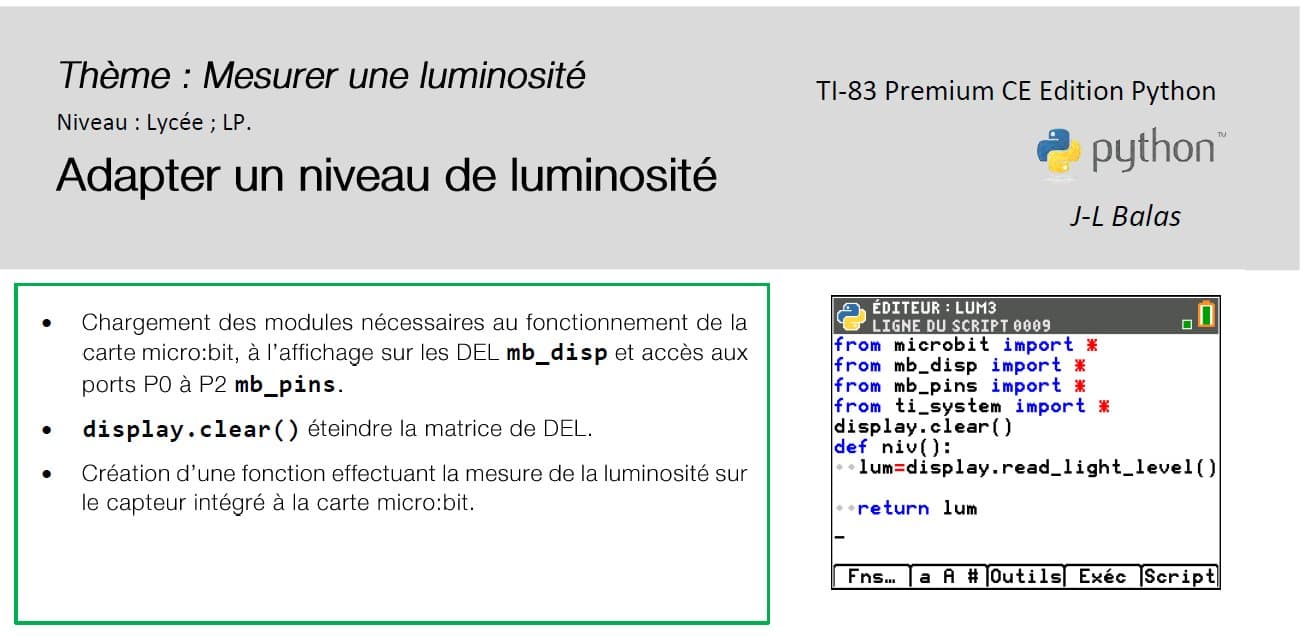Open the Outils tools menu
The width and height of the screenshot is (1305, 636).
coord(1025,577)
